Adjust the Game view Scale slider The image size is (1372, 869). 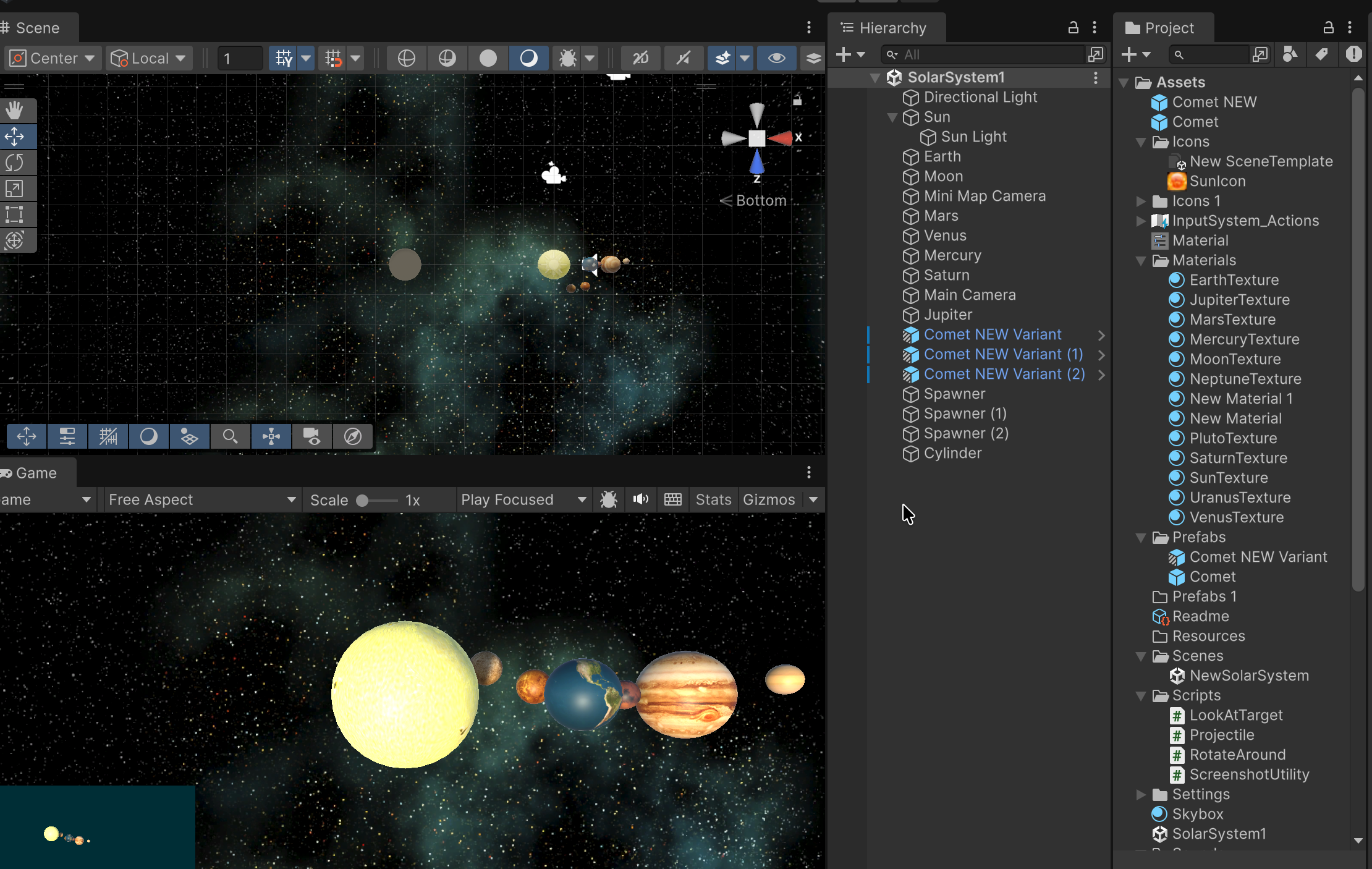[363, 501]
